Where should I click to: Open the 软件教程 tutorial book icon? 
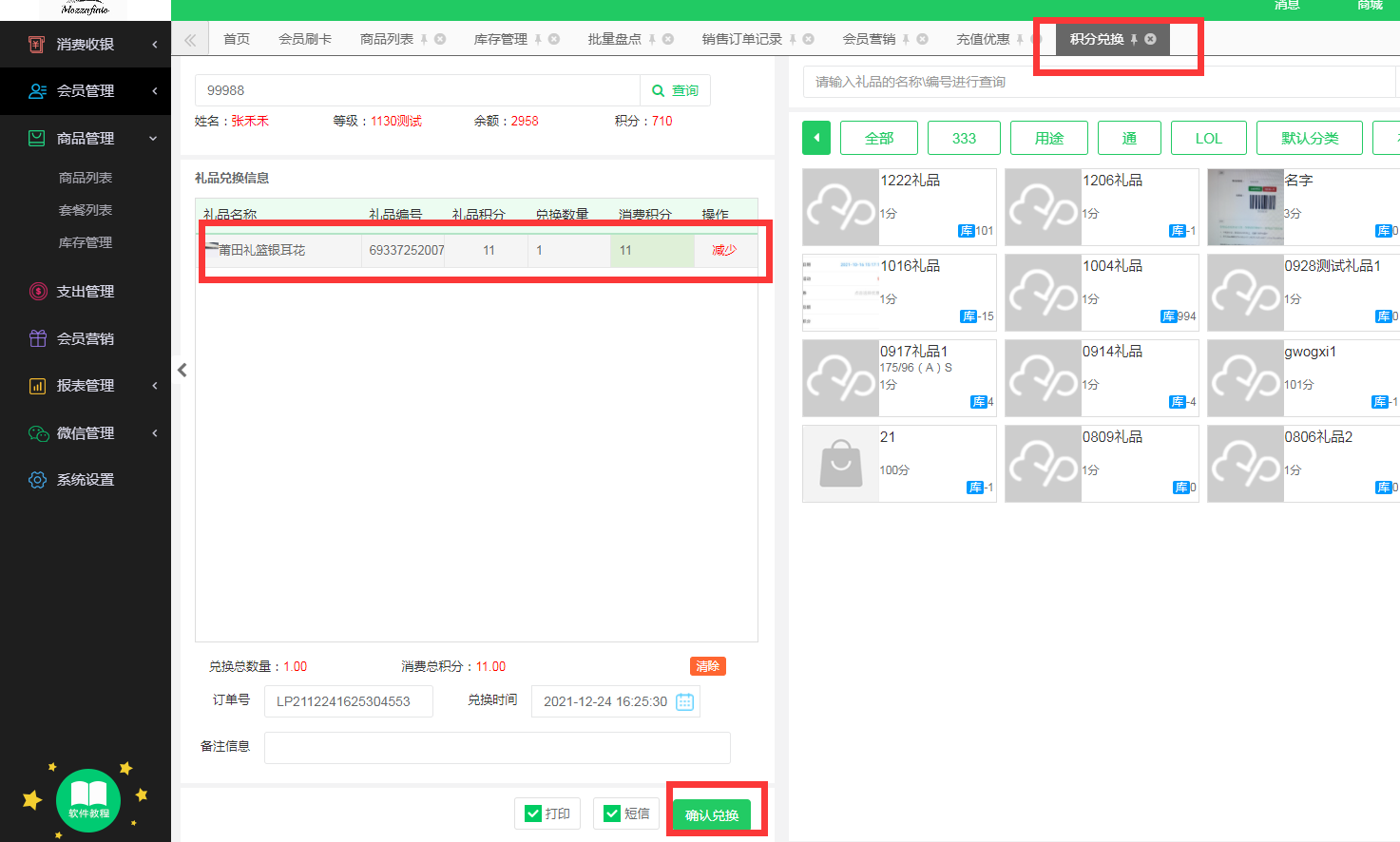click(88, 799)
